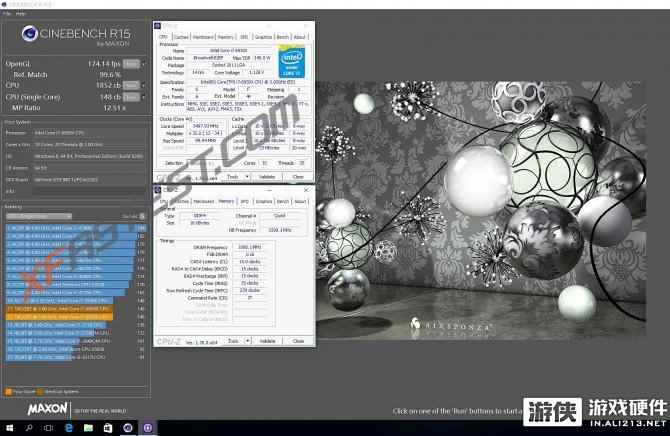
Task: Toggle the OpenGL test checkbox
Action: 144,64
